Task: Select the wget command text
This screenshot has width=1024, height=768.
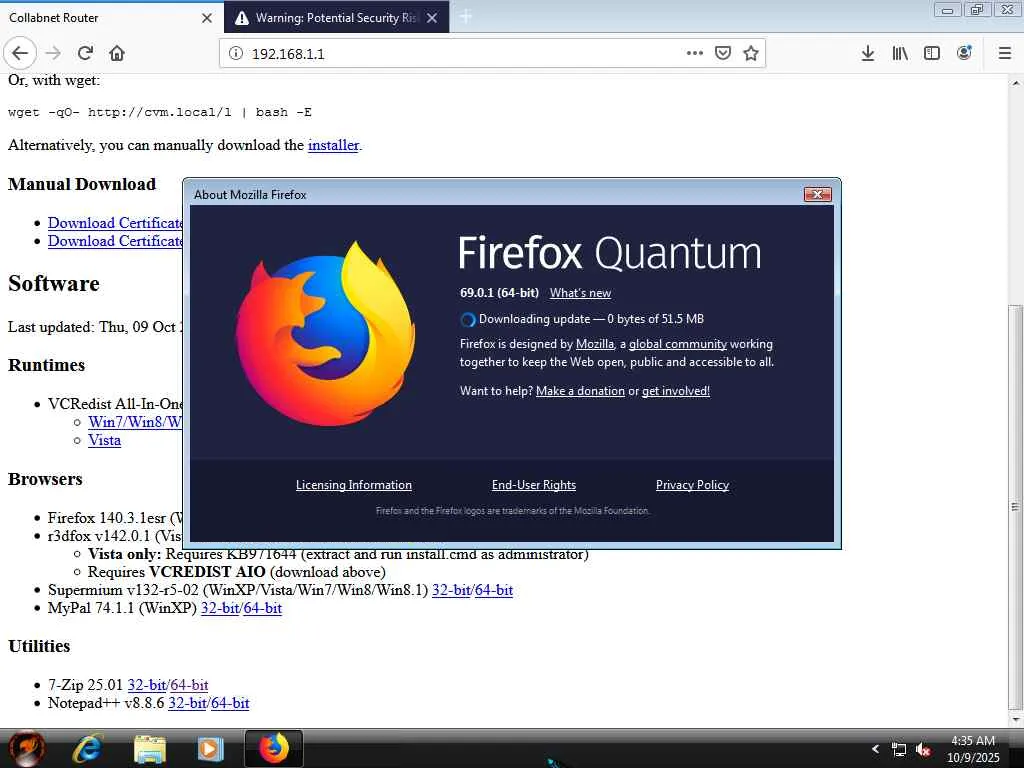Action: click(159, 112)
